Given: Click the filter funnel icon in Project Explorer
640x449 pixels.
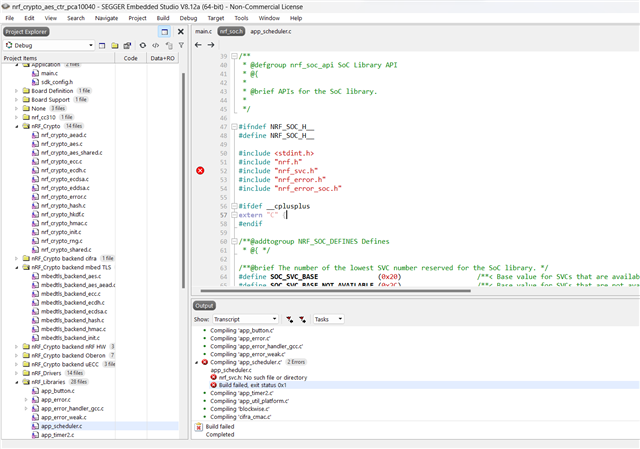Looking at the screenshot, I should [x=181, y=45].
